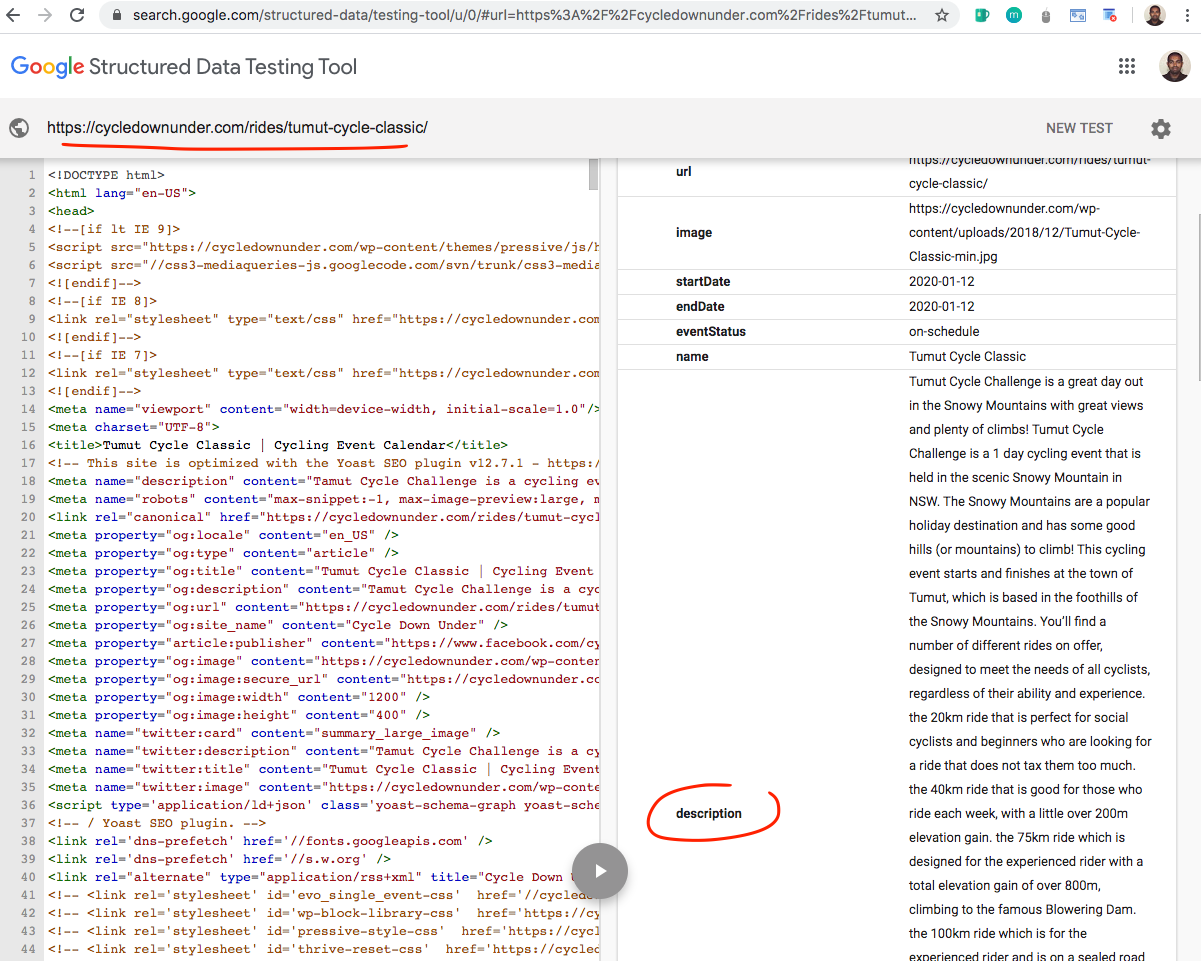The height and width of the screenshot is (961, 1201).
Task: Reload the page with the refresh icon
Action: point(77,16)
